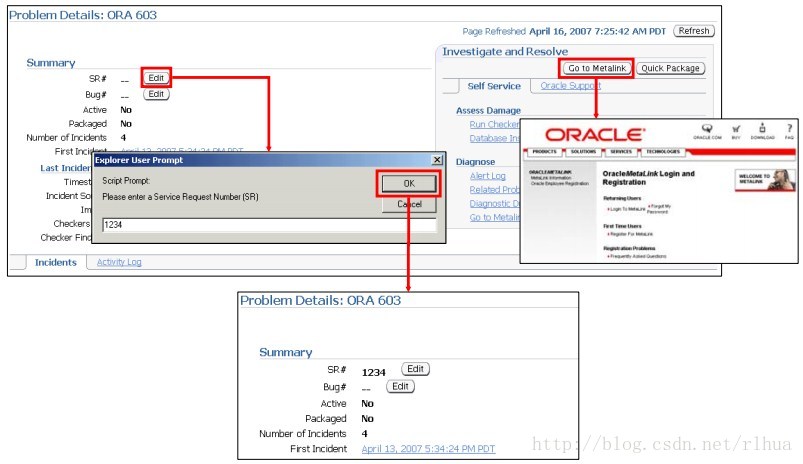The image size is (803, 464).
Task: Click the Quick Package button
Action: [670, 68]
